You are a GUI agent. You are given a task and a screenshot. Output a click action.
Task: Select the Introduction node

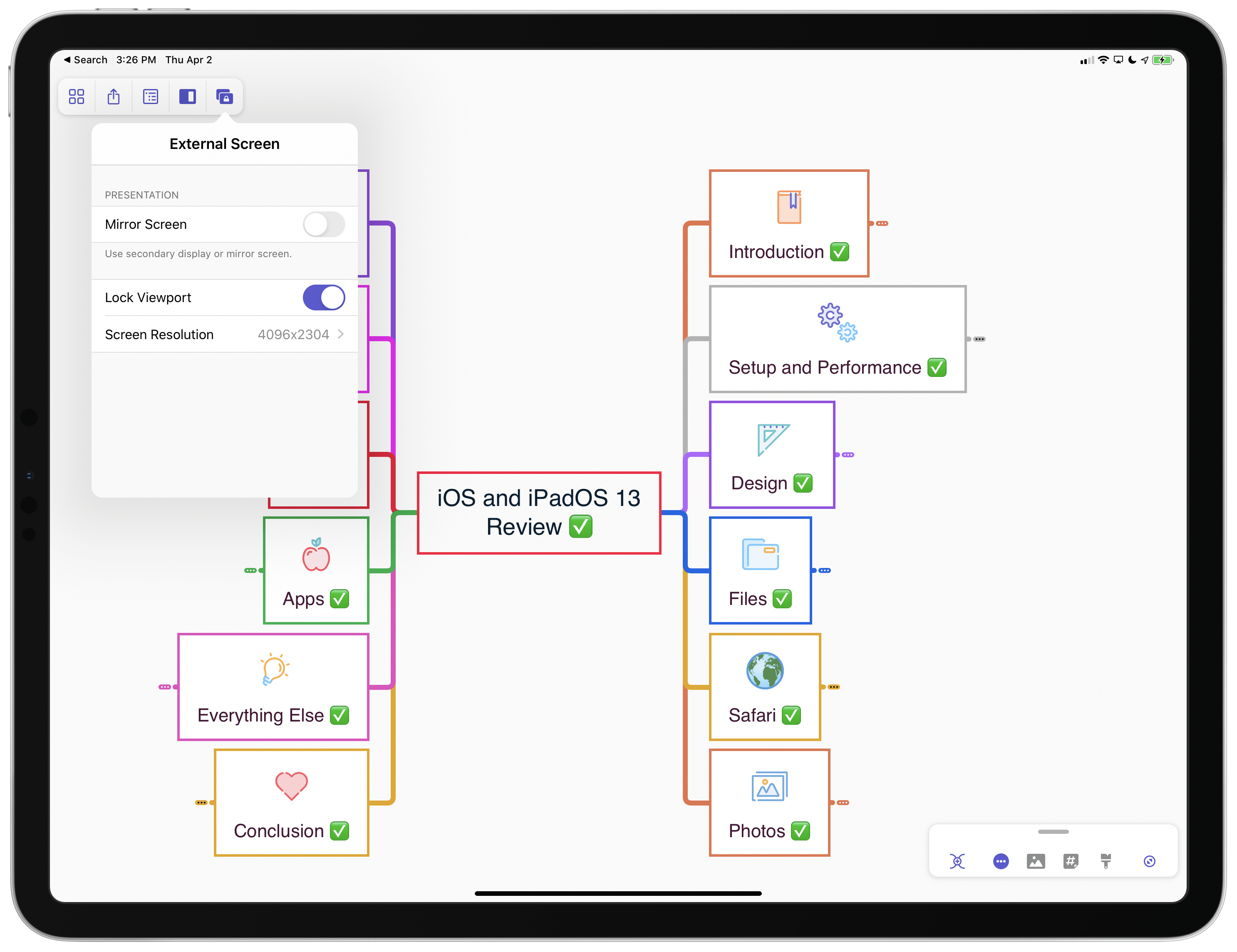788,223
